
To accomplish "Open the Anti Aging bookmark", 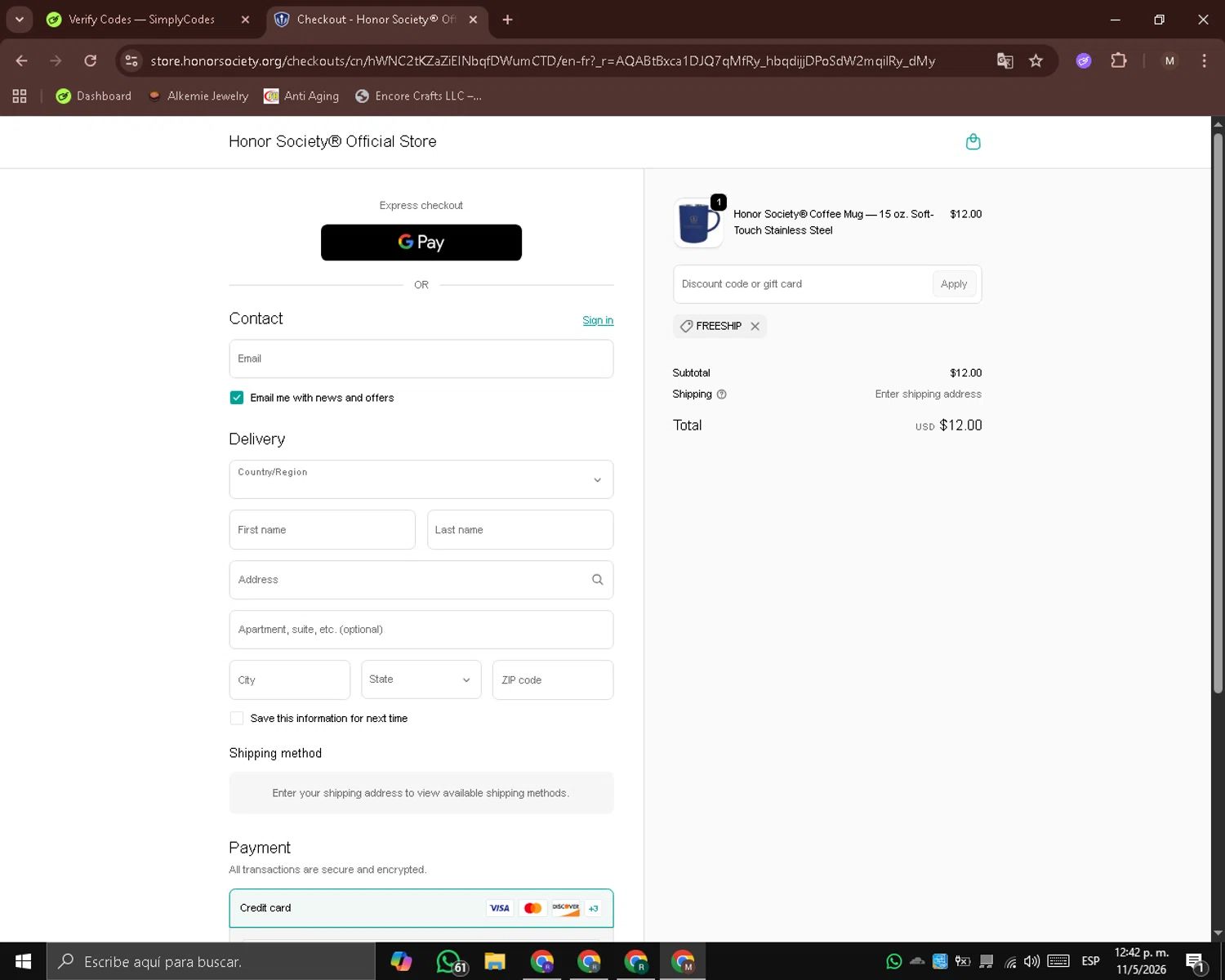I will (x=301, y=96).
